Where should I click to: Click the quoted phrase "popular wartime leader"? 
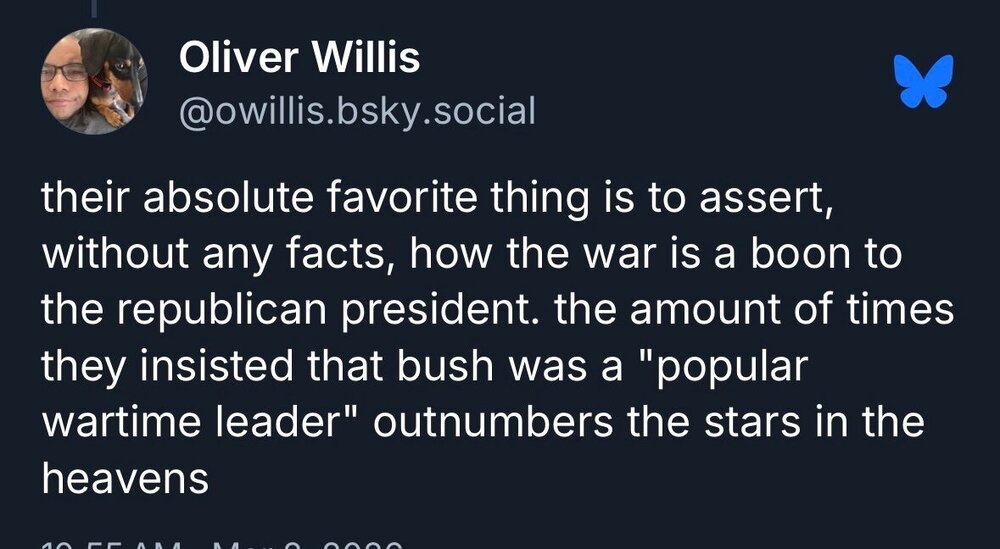[x=420, y=394]
